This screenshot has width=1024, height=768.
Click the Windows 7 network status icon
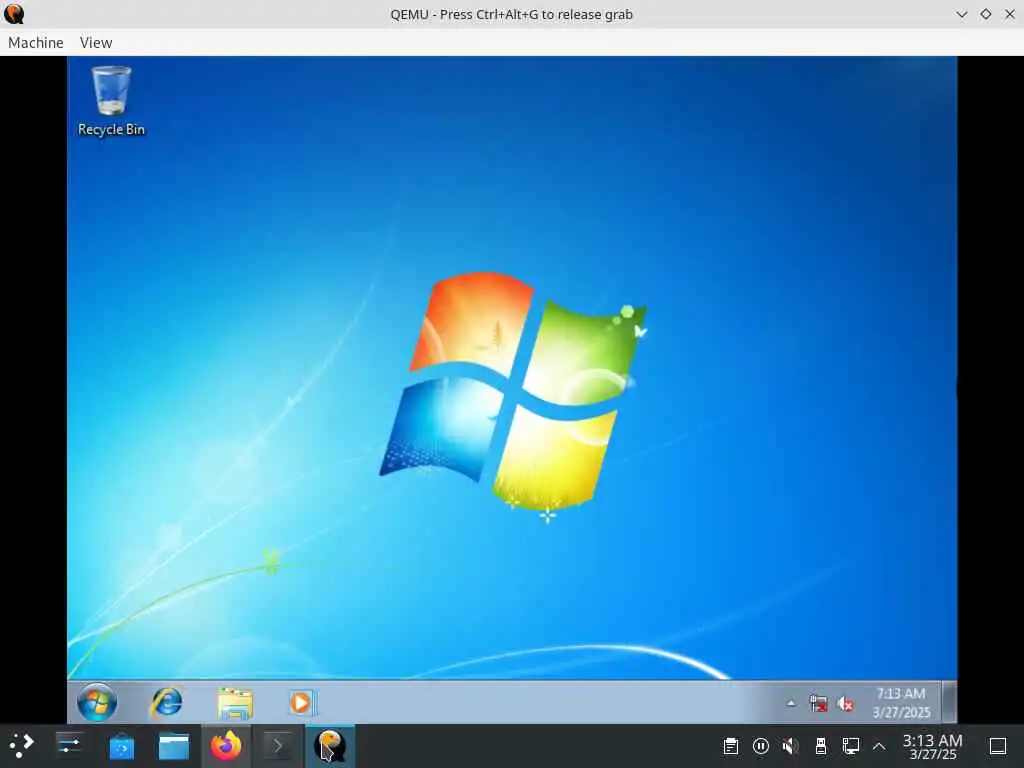point(818,703)
